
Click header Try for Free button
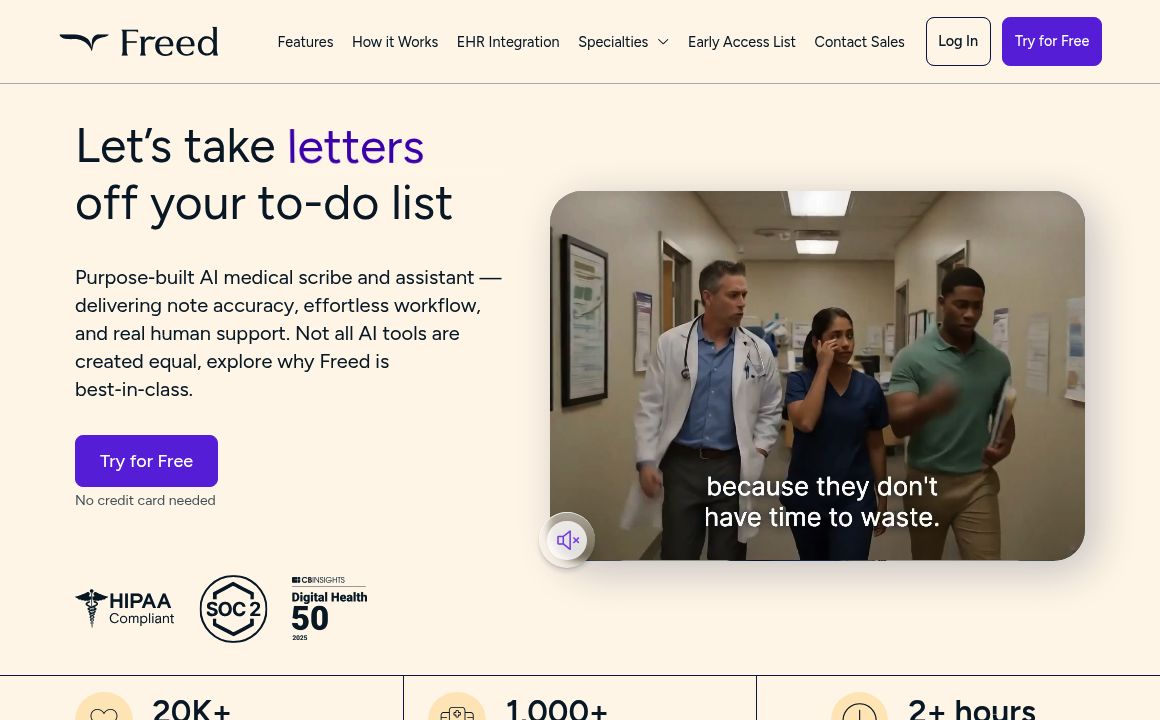coord(1051,41)
